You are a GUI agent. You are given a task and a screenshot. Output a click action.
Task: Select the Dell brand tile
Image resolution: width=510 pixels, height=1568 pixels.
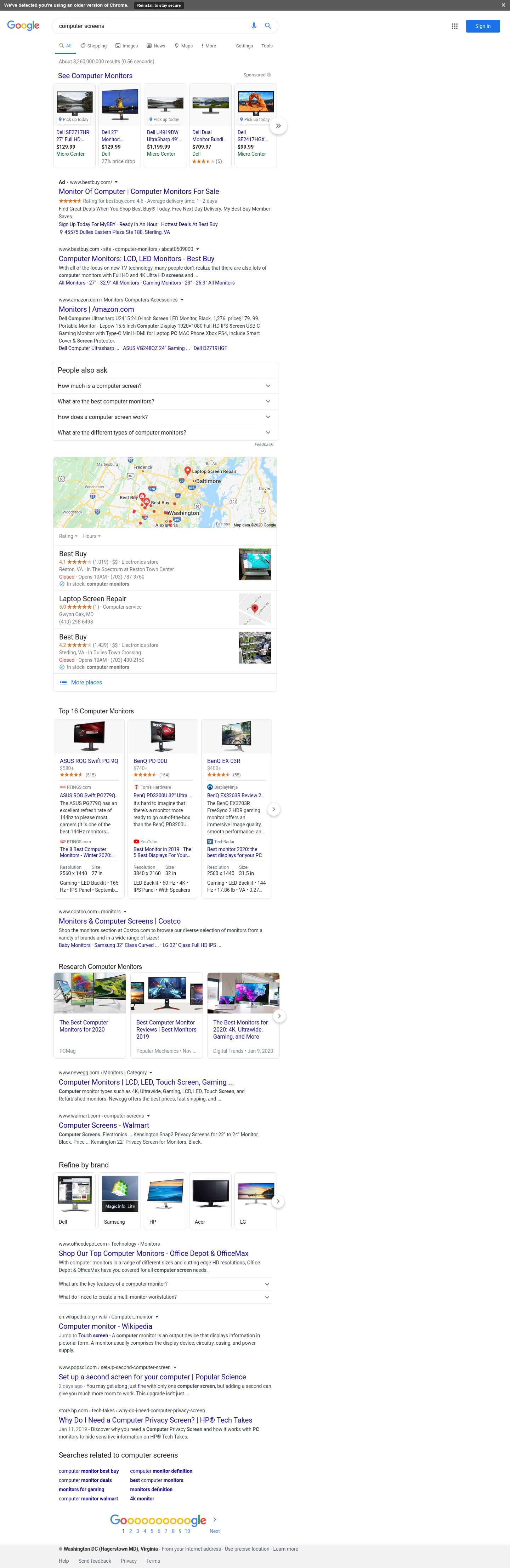[74, 1200]
